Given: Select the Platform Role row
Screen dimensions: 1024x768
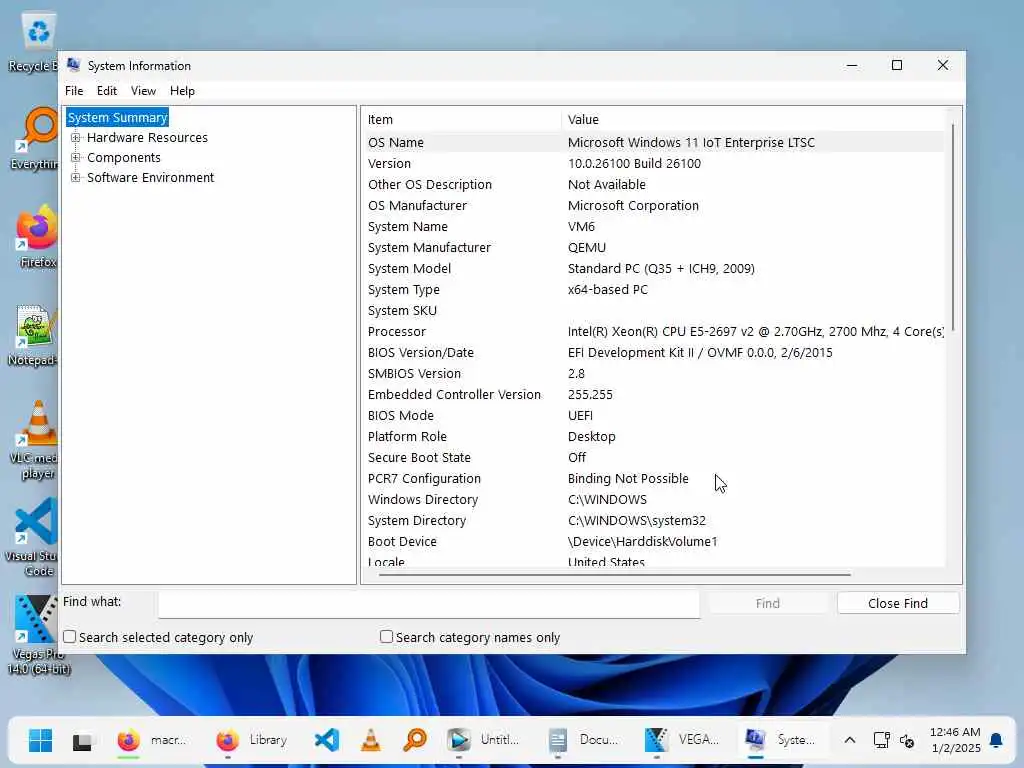Looking at the screenshot, I should [x=653, y=436].
